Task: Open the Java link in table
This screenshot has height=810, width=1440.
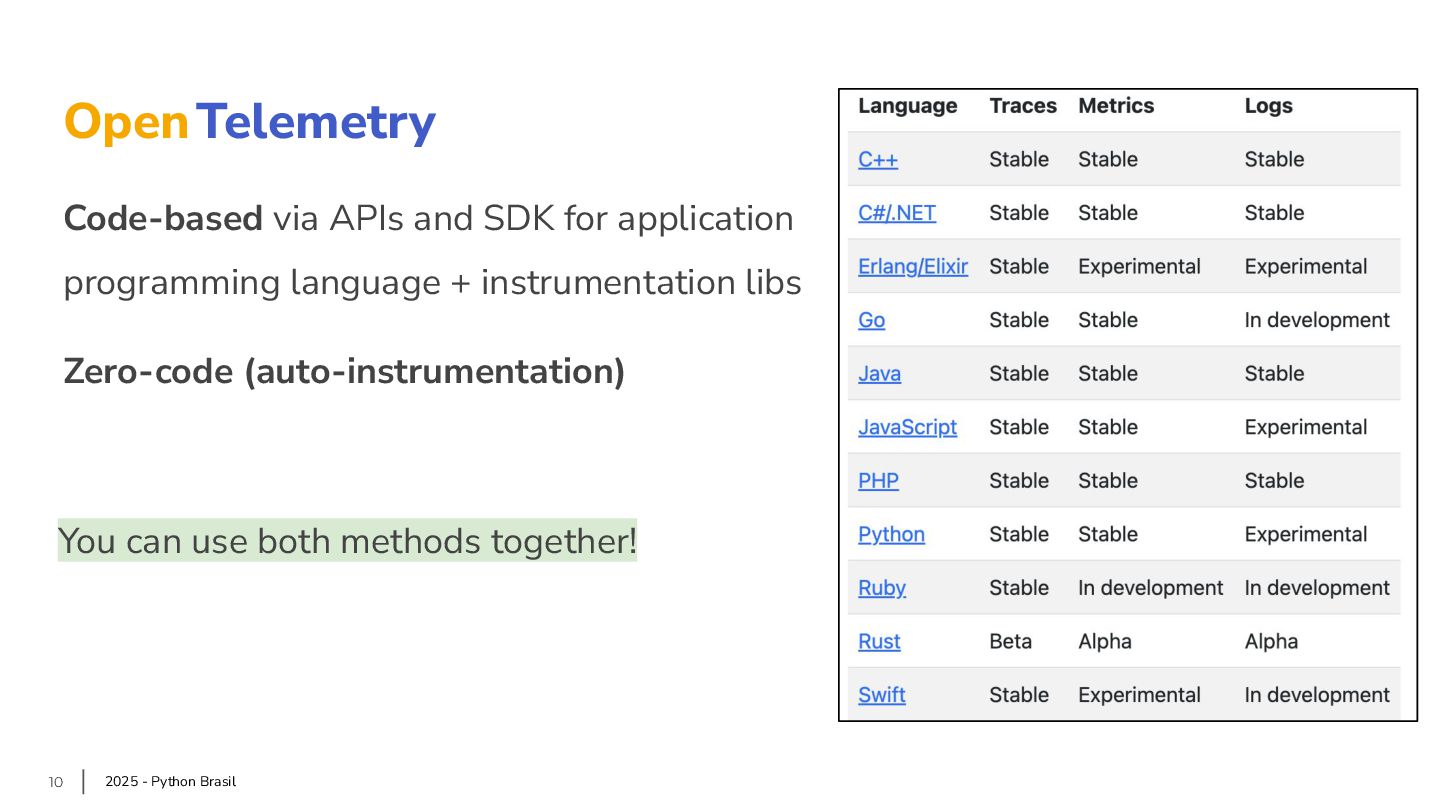Action: (879, 374)
